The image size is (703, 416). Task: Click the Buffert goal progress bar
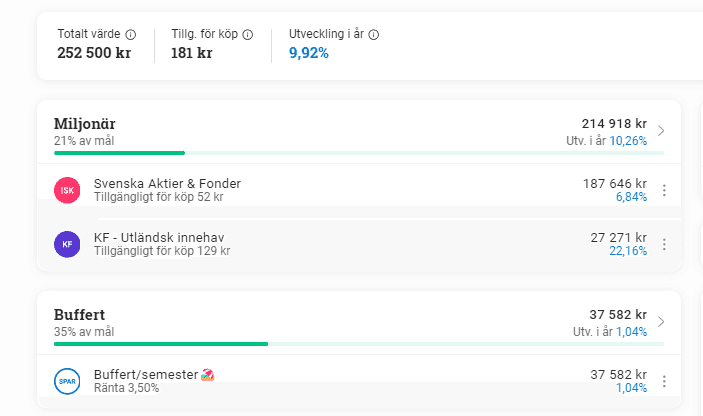[x=160, y=344]
